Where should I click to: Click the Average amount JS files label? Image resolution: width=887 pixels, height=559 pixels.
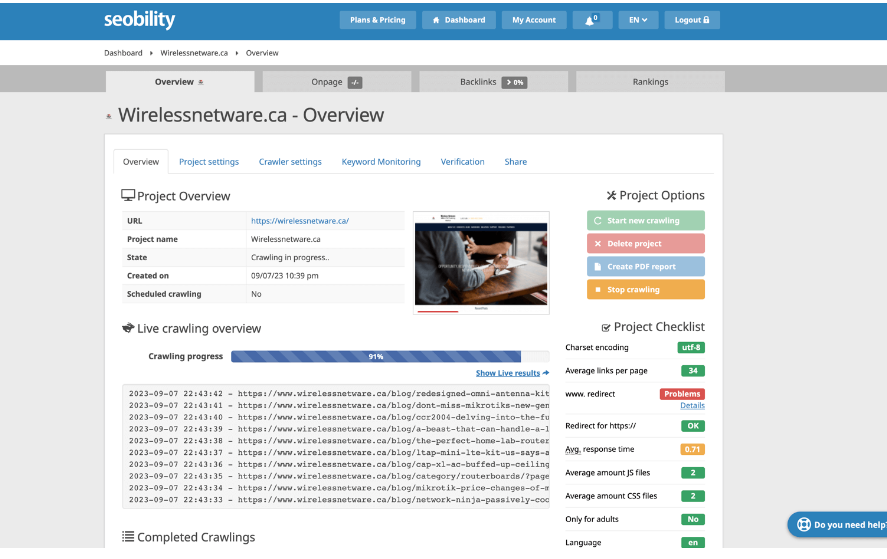[608, 472]
